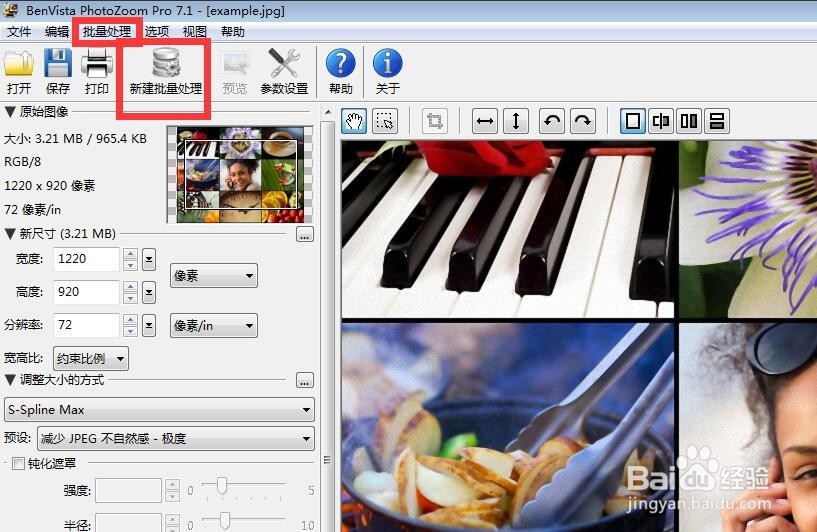817x532 pixels.
Task: Open the 像素/in resolution unit dropdown
Action: (214, 326)
